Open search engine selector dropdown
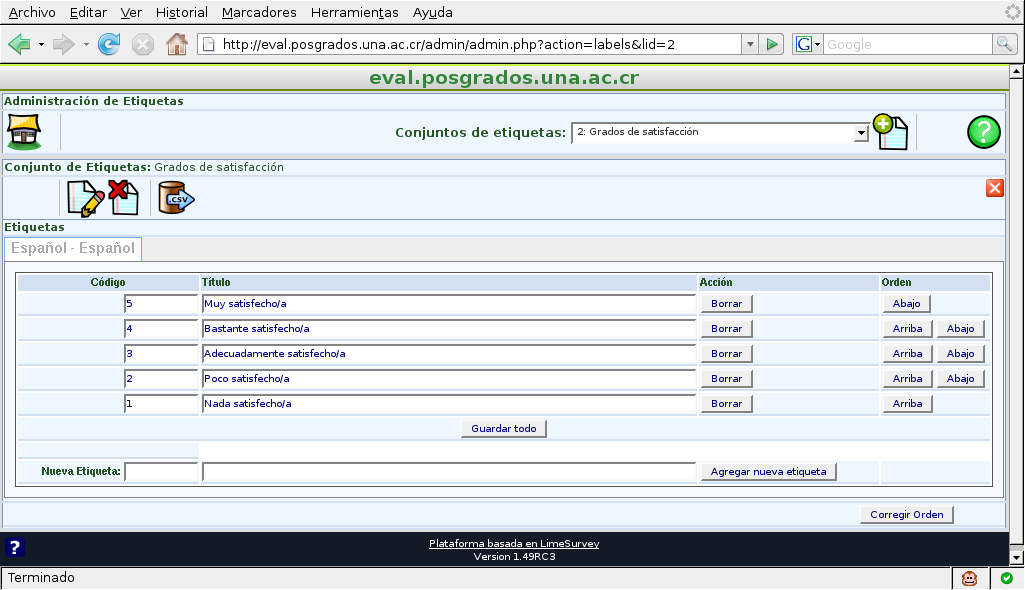This screenshot has height=590, width=1025. [x=808, y=44]
